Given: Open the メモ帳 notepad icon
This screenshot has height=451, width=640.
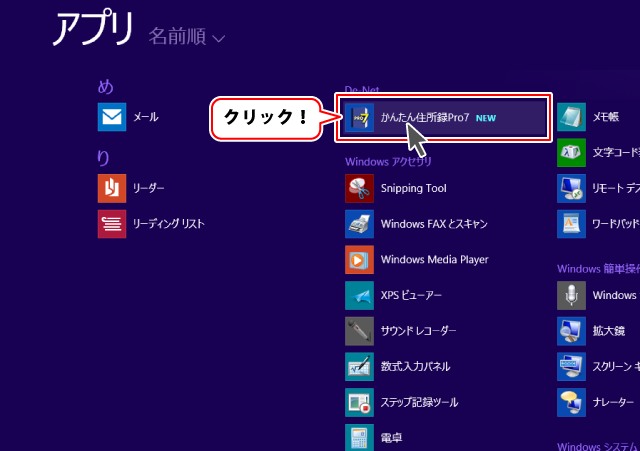Looking at the screenshot, I should click(571, 117).
